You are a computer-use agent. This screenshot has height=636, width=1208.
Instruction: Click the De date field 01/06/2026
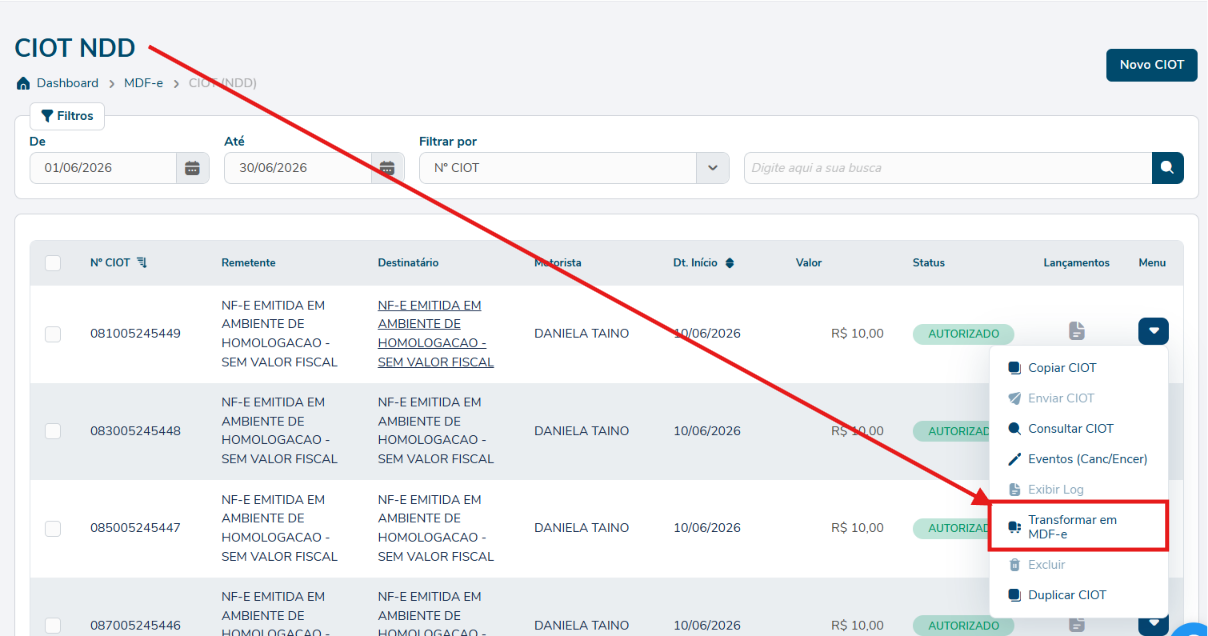(103, 168)
